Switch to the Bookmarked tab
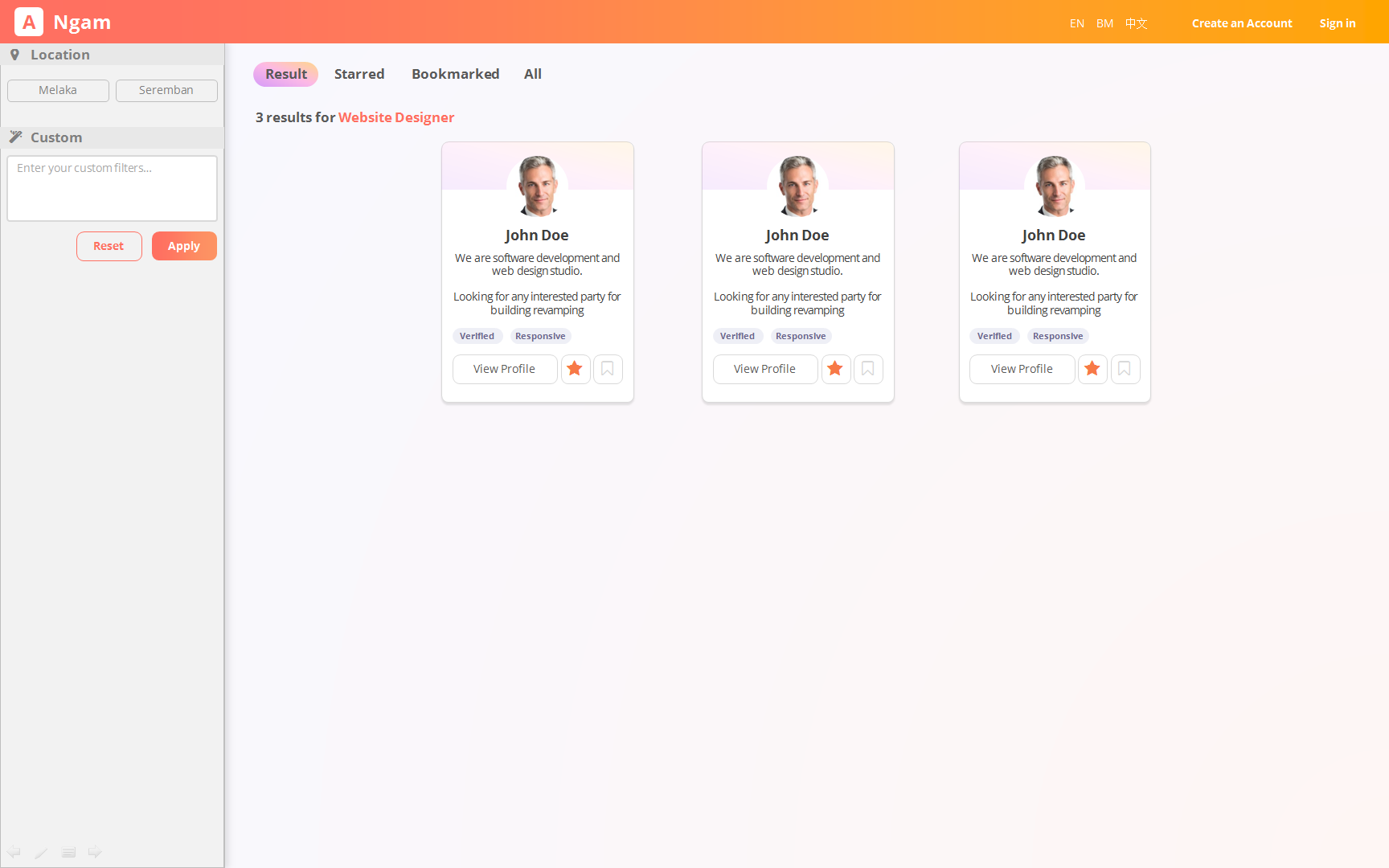 455,74
